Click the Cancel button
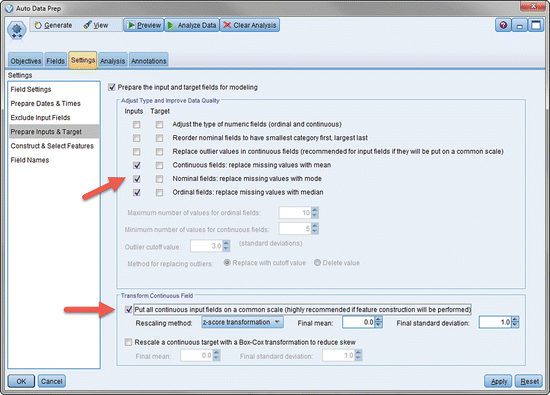Screen dimensions: 550x395 [x=52, y=381]
